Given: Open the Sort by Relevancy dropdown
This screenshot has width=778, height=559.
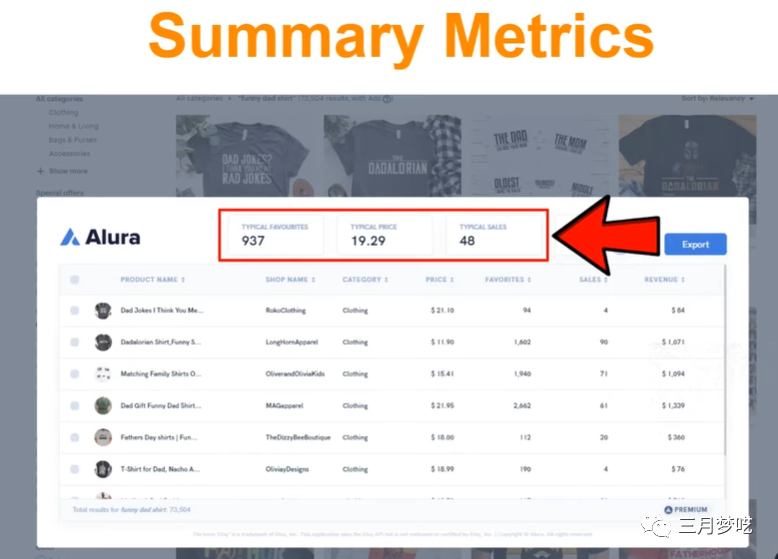Looking at the screenshot, I should click(x=717, y=99).
